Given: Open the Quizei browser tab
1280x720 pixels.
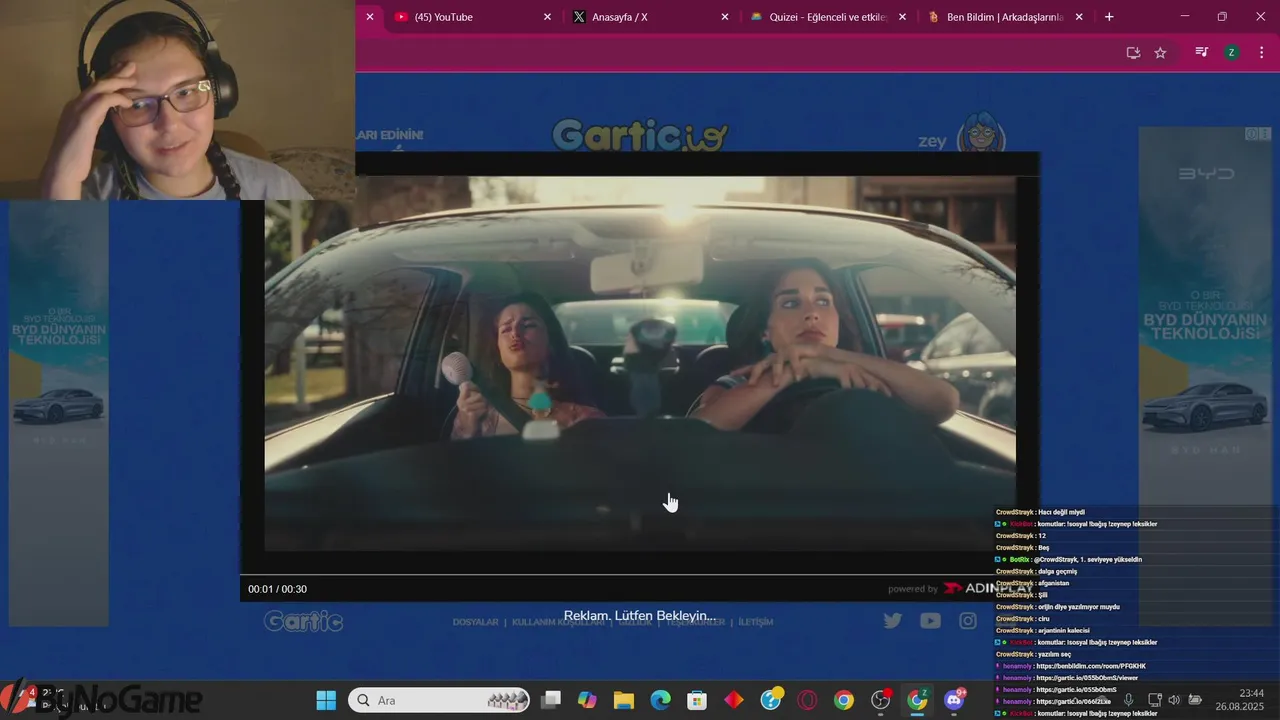Looking at the screenshot, I should pos(828,17).
